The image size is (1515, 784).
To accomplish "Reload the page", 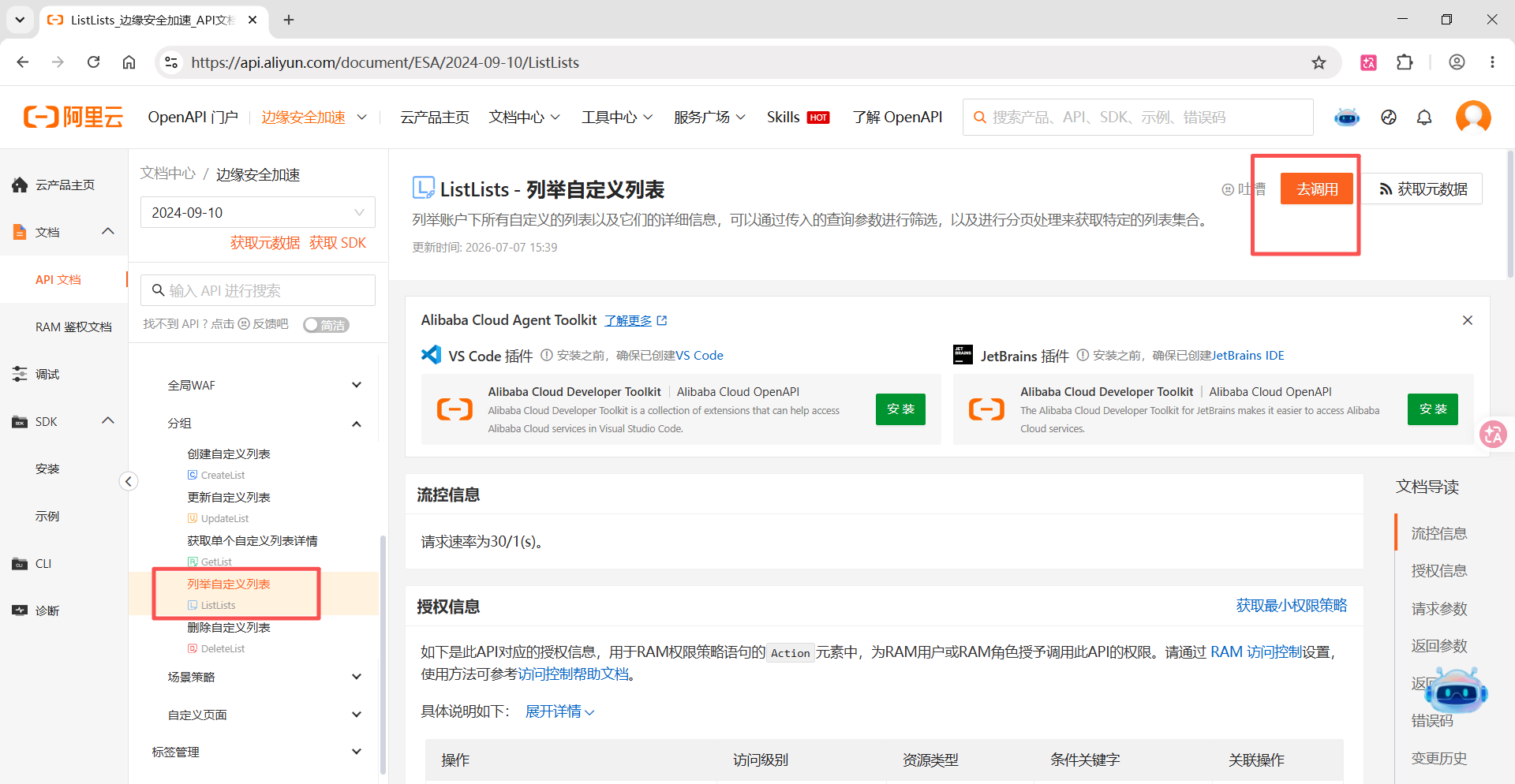I will coord(93,62).
